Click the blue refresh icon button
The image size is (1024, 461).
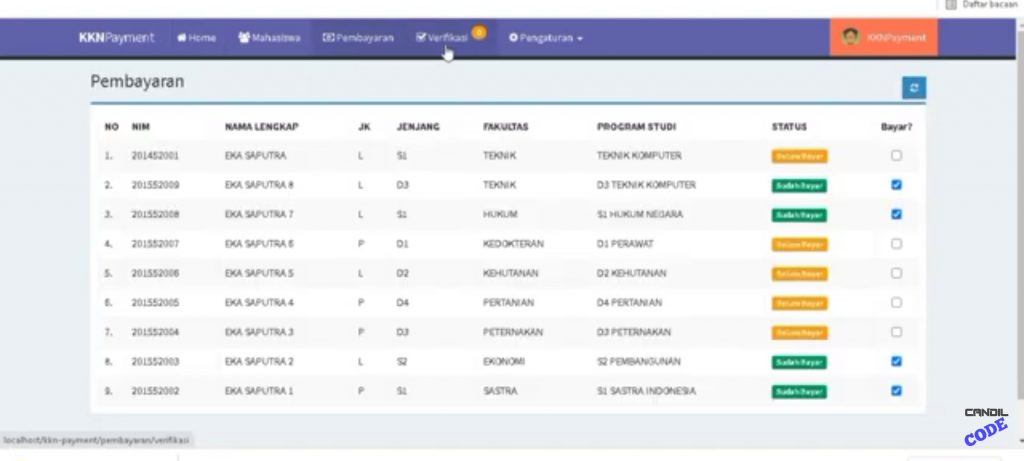click(x=913, y=88)
